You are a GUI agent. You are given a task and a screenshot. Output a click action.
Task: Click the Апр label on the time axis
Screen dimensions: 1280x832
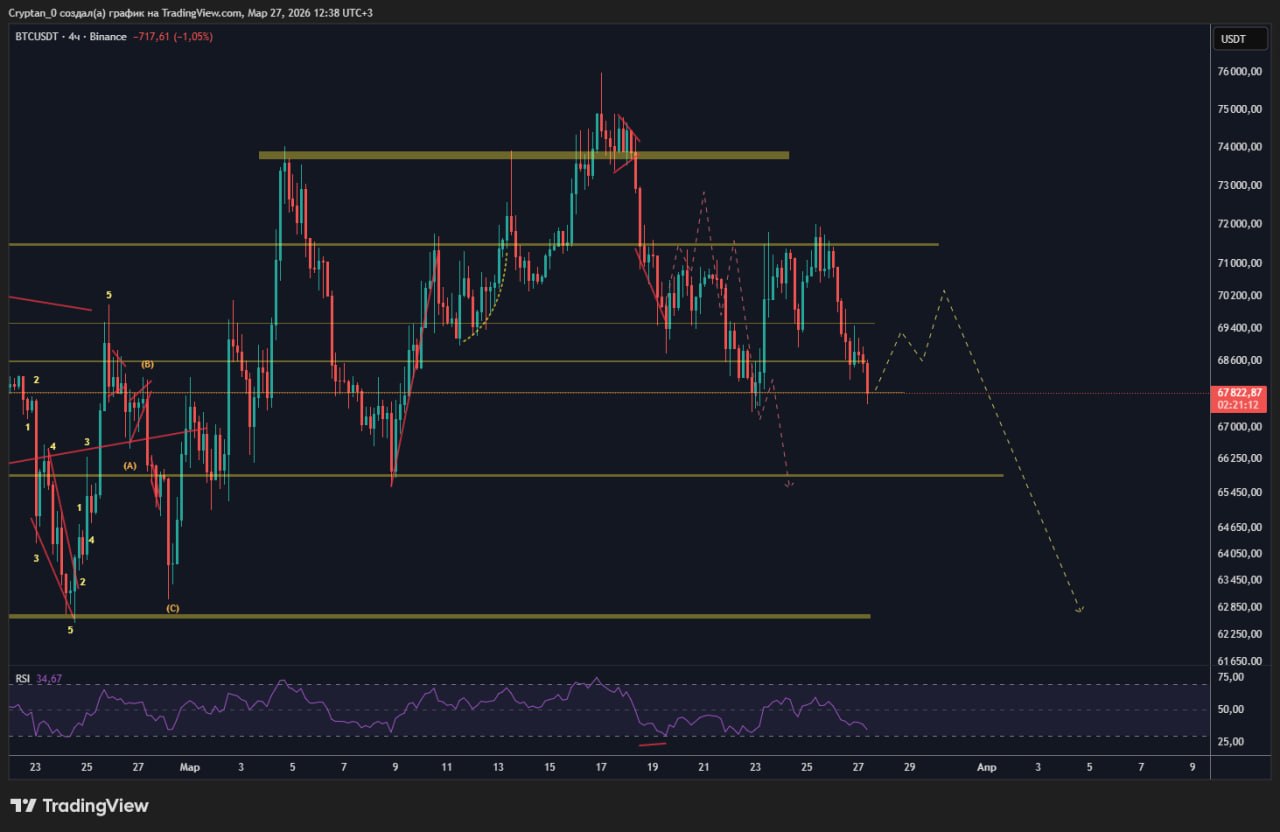pos(986,768)
